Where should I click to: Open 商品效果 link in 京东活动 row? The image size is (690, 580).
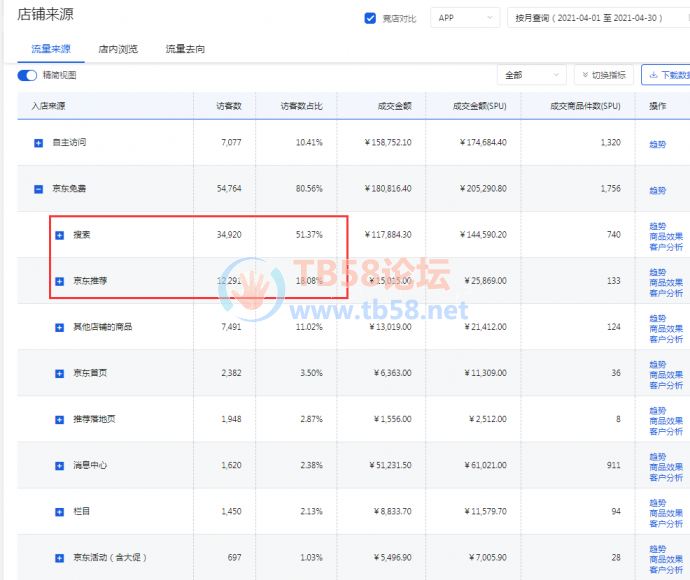(x=666, y=559)
